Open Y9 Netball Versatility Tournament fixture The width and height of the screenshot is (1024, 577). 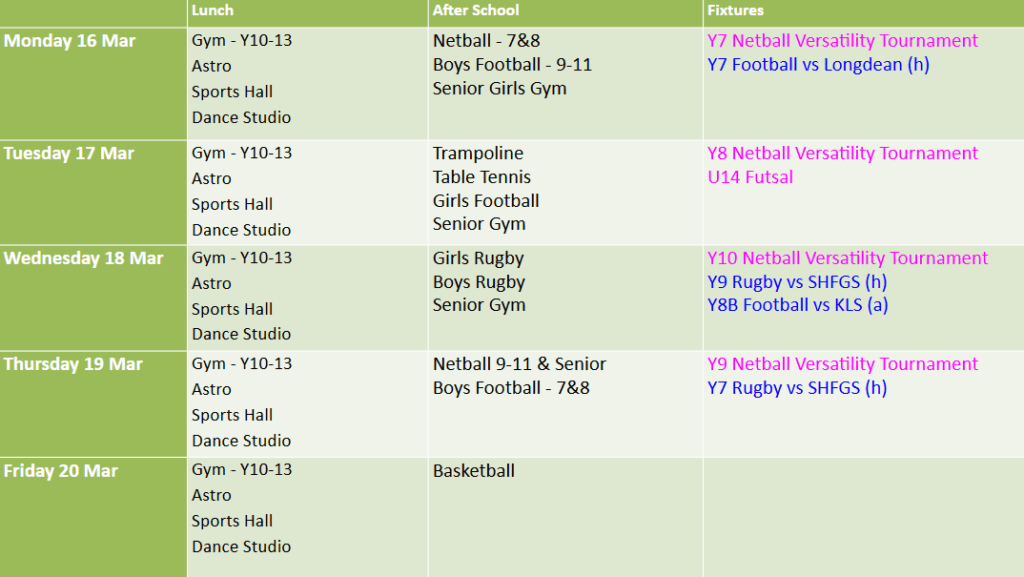click(x=842, y=364)
